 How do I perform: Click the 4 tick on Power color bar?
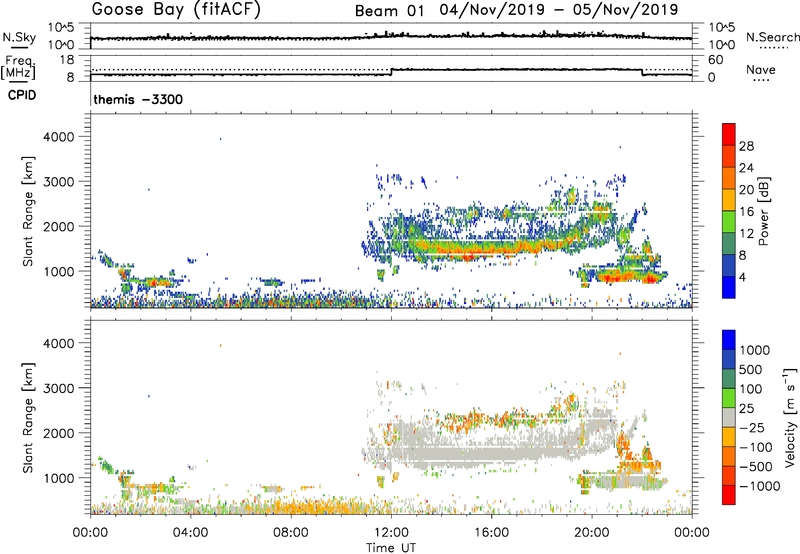tap(742, 277)
